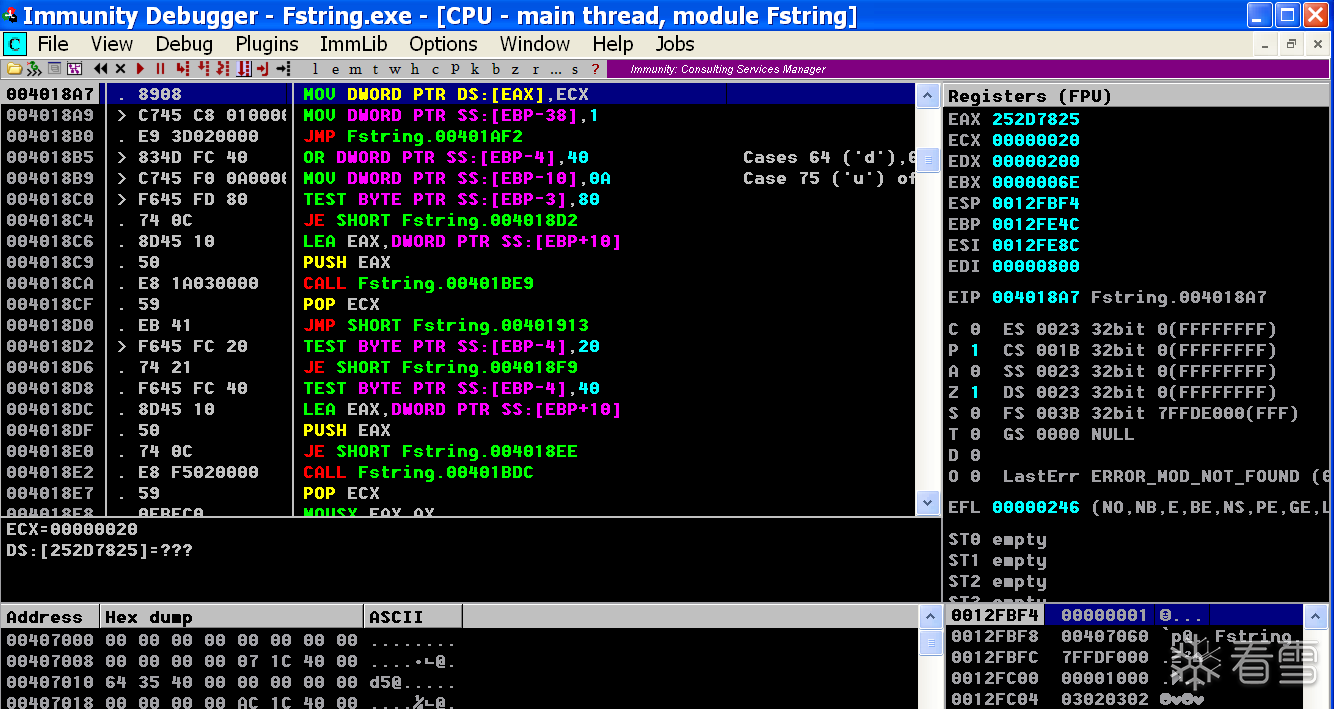Click the ASCII column header in dump
Viewport: 1334px width, 709px height.
pos(413,617)
